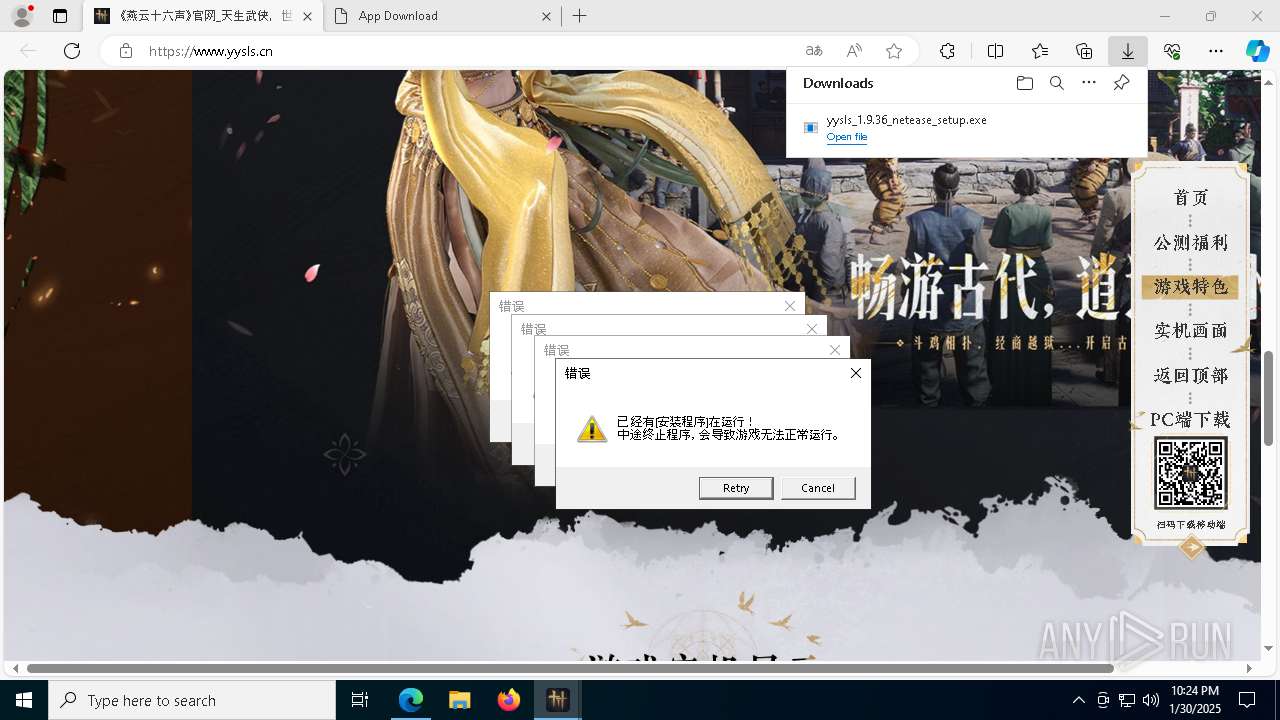This screenshot has height=720, width=1280.
Task: Open the Windows Start menu
Action: pos(24,700)
